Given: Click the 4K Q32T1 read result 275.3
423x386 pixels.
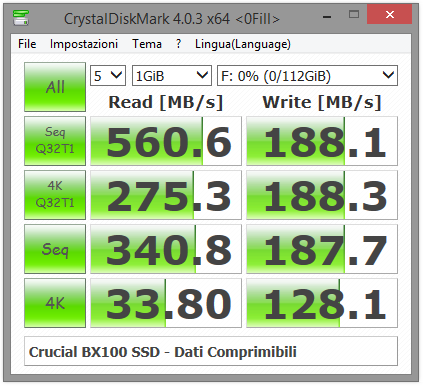Looking at the screenshot, I should [166, 195].
